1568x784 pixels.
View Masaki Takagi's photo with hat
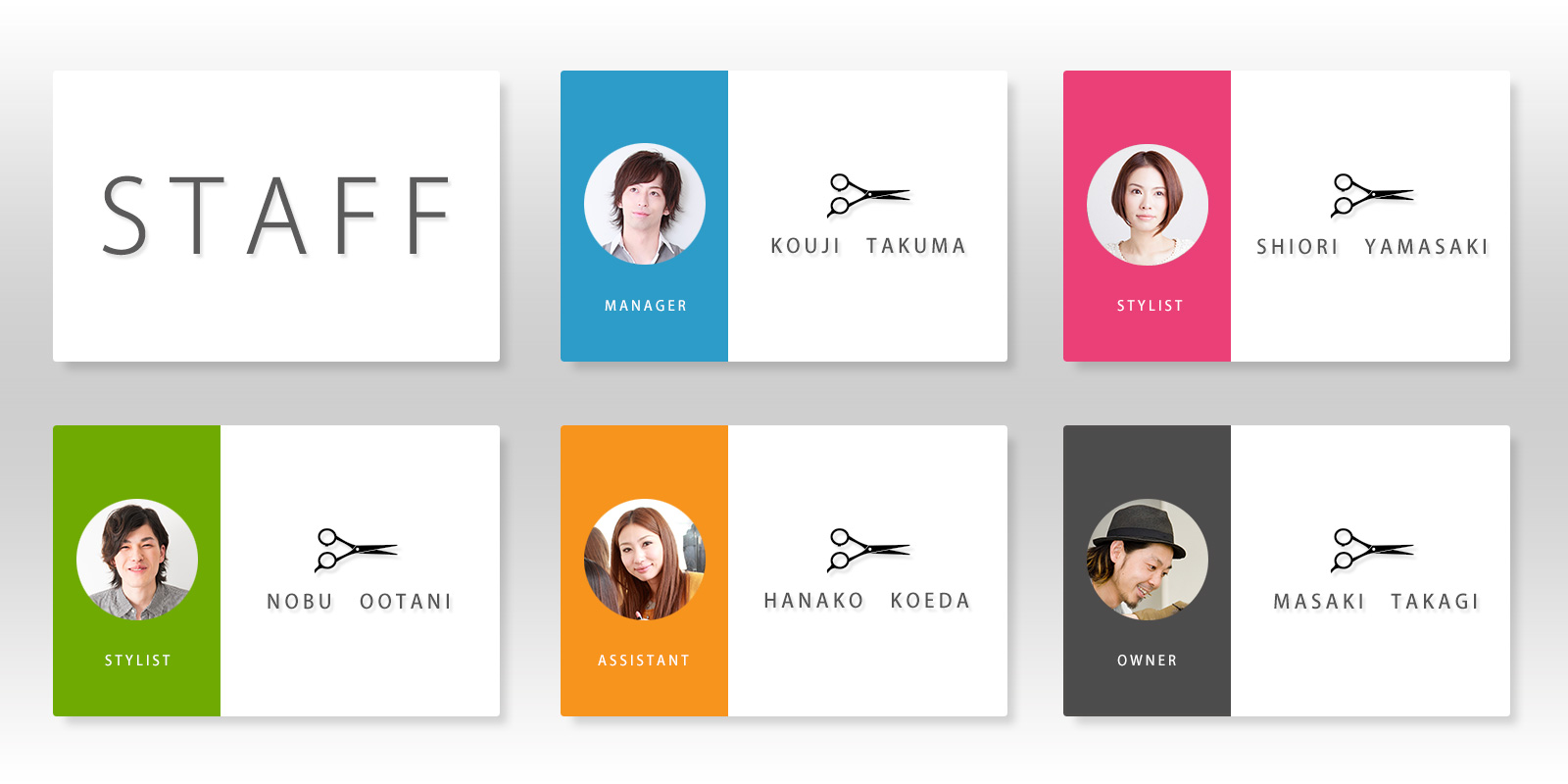pyautogui.click(x=1148, y=560)
